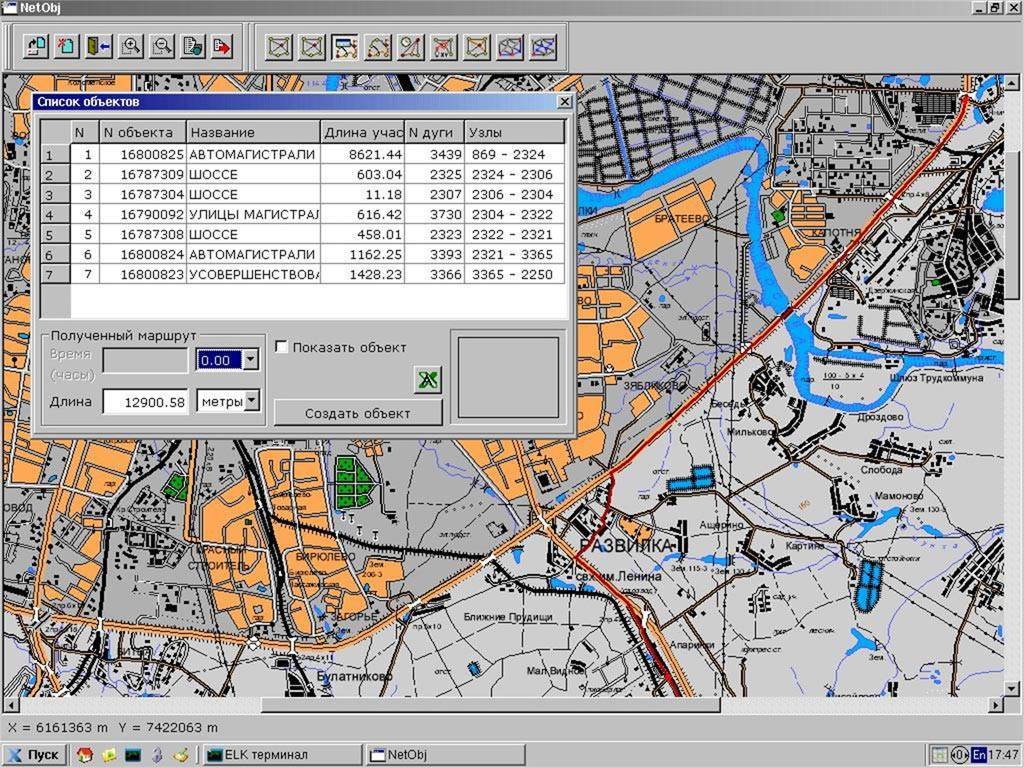
Task: Click section length 11.18 cell
Action: (x=362, y=194)
